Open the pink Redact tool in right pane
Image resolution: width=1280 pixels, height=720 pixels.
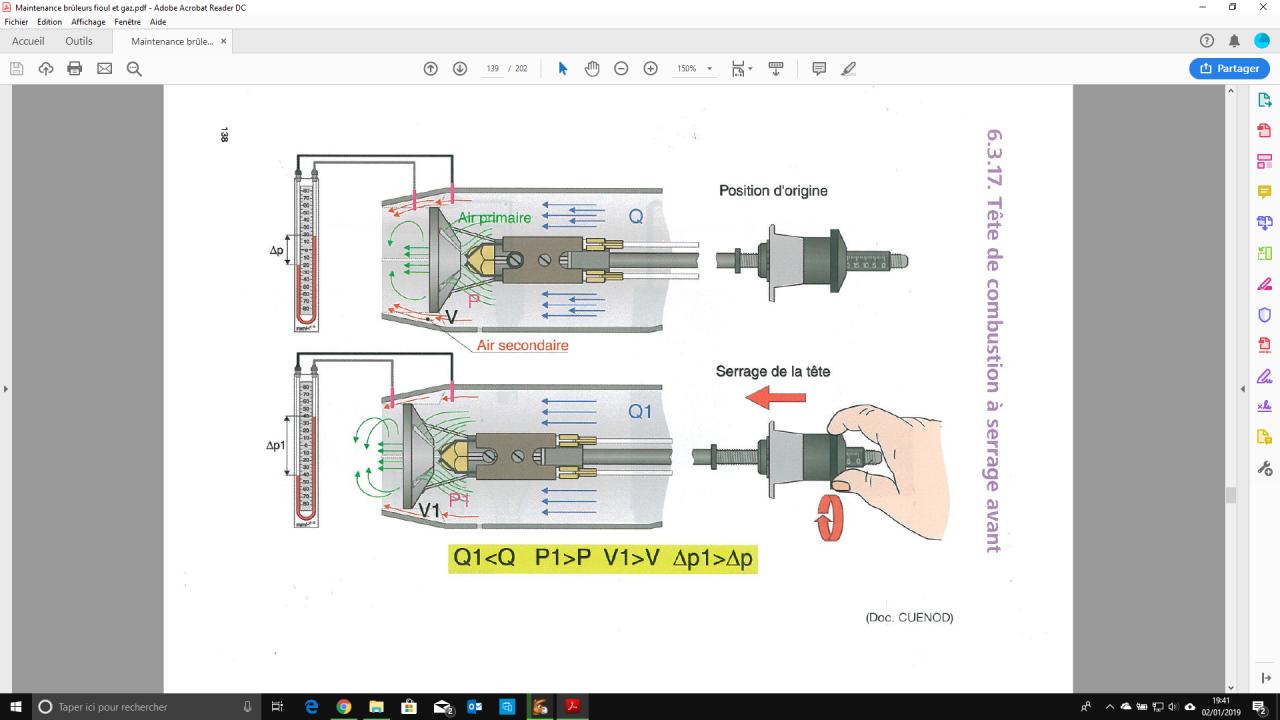tap(1264, 285)
